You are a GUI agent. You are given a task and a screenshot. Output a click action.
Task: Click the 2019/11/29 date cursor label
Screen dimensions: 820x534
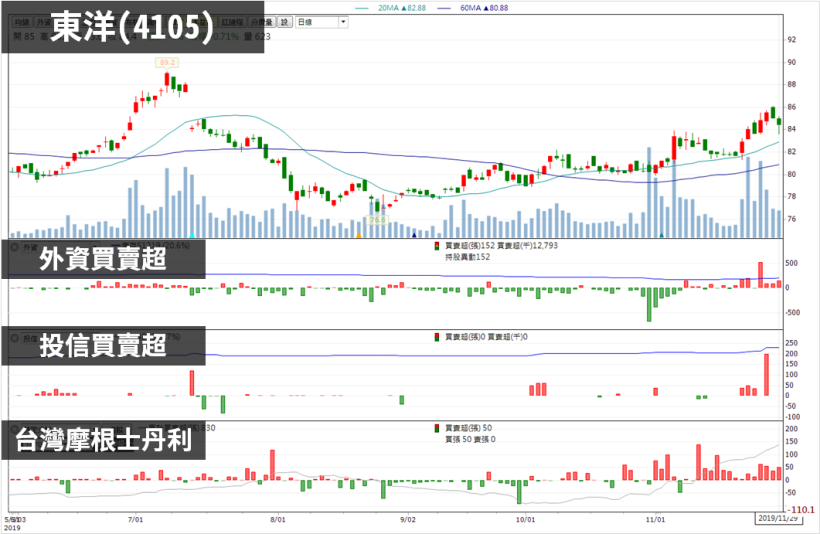pyautogui.click(x=779, y=518)
